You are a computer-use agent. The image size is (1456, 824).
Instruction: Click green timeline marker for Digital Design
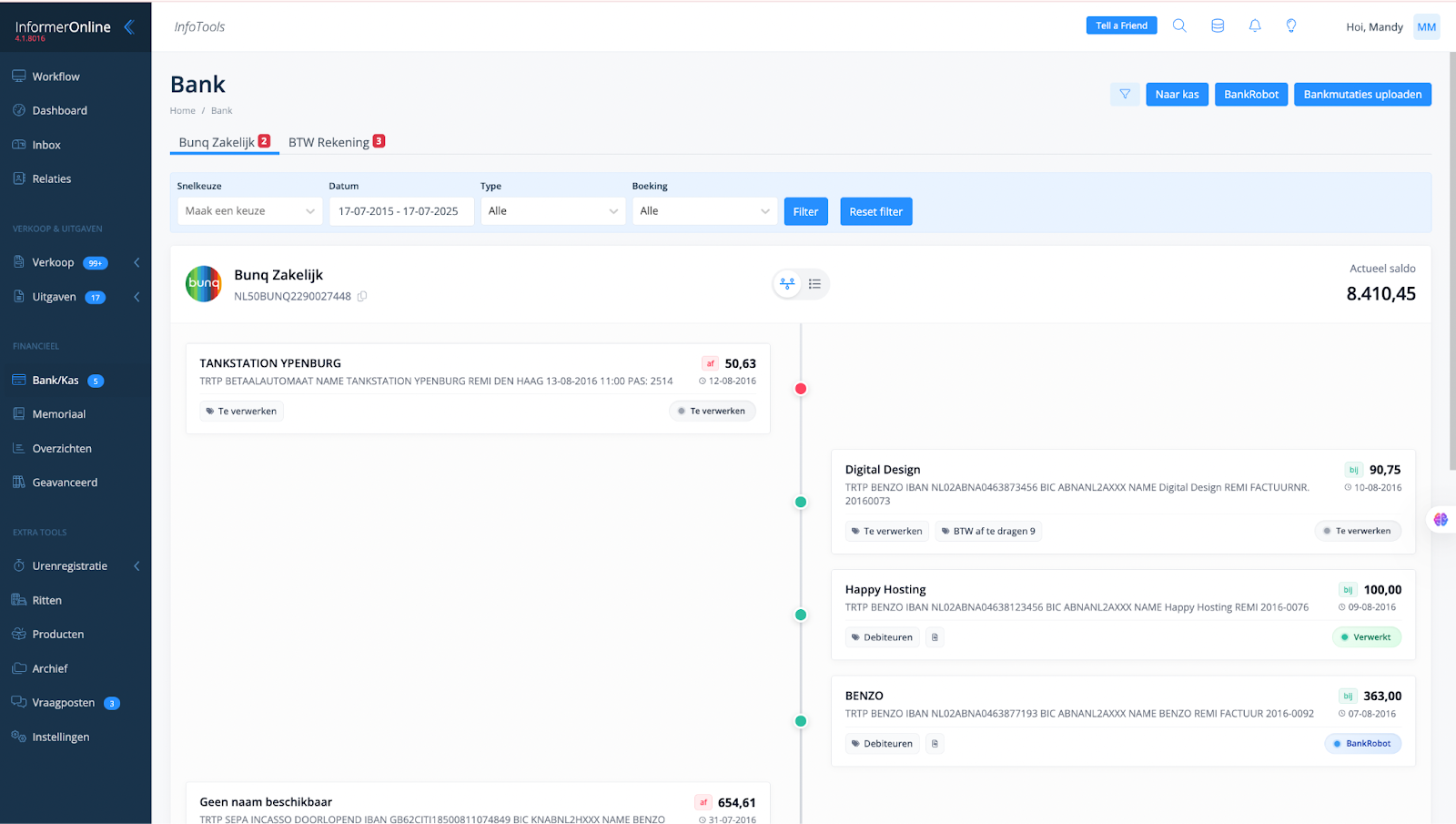[x=801, y=502]
